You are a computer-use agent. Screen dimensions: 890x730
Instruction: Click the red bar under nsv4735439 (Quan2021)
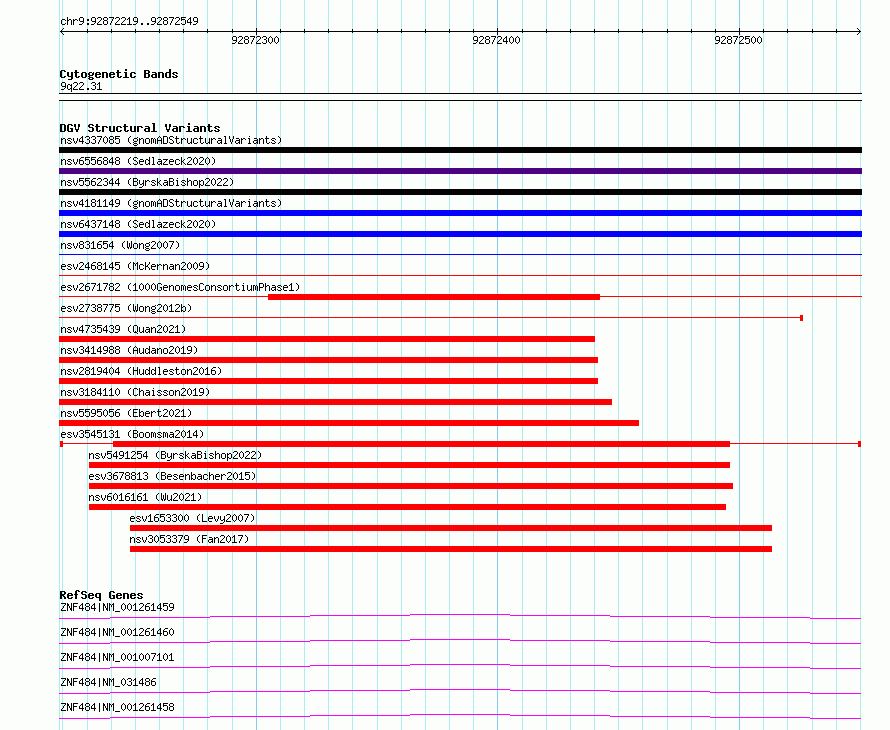pos(327,339)
